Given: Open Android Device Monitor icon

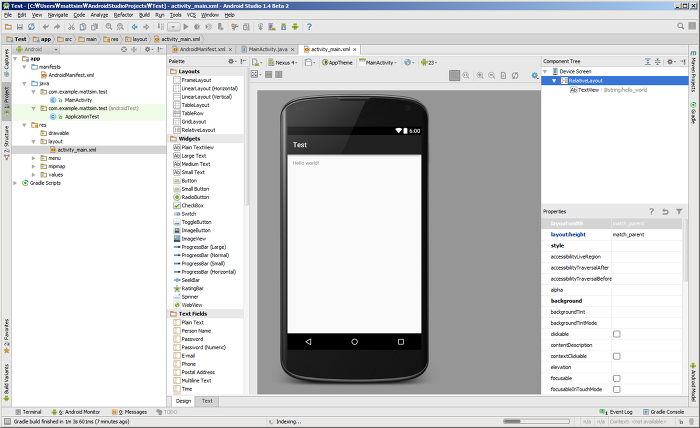Looking at the screenshot, I should [295, 27].
